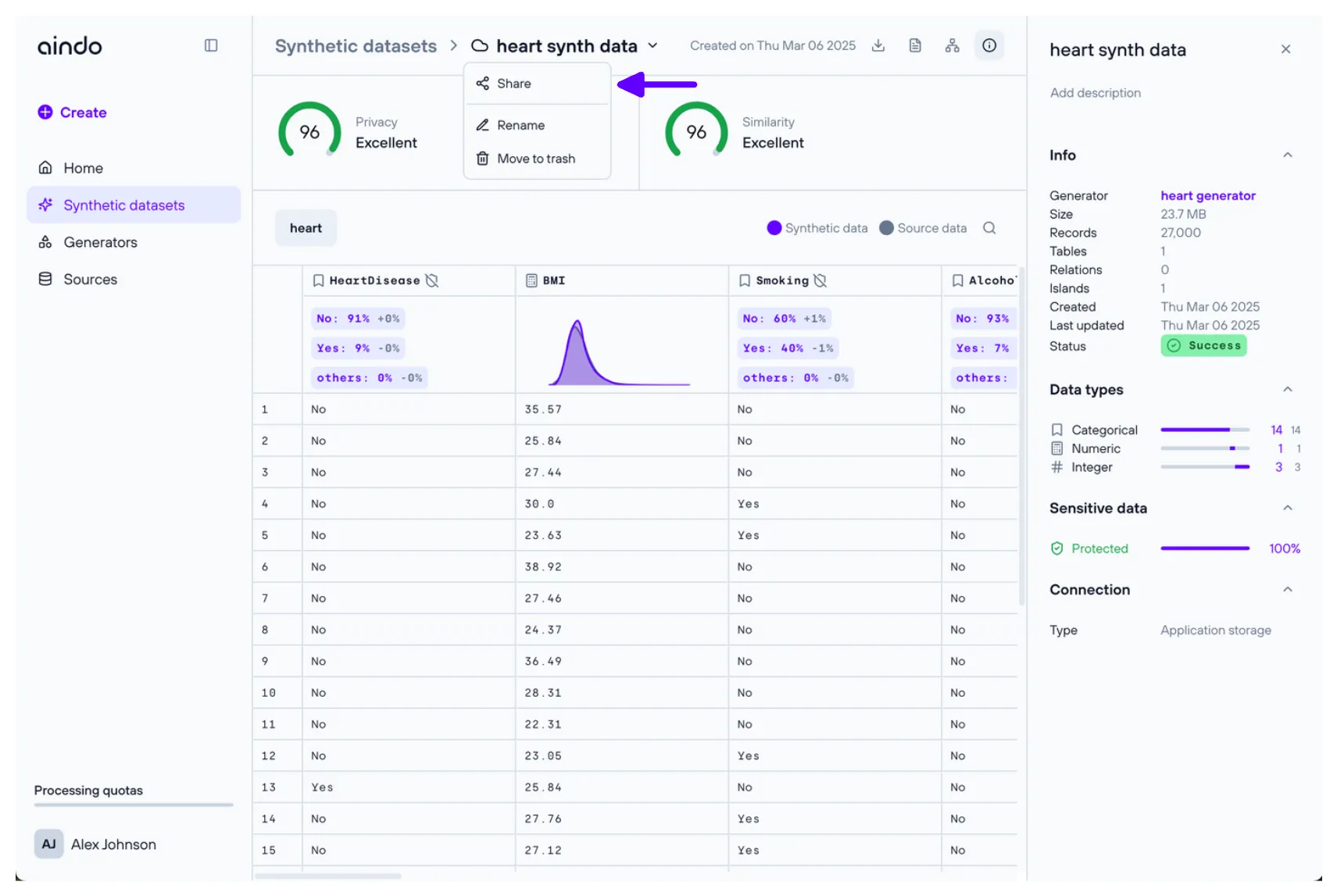Viewport: 1337px width, 896px height.
Task: Collapse the Info section
Action: point(1287,155)
